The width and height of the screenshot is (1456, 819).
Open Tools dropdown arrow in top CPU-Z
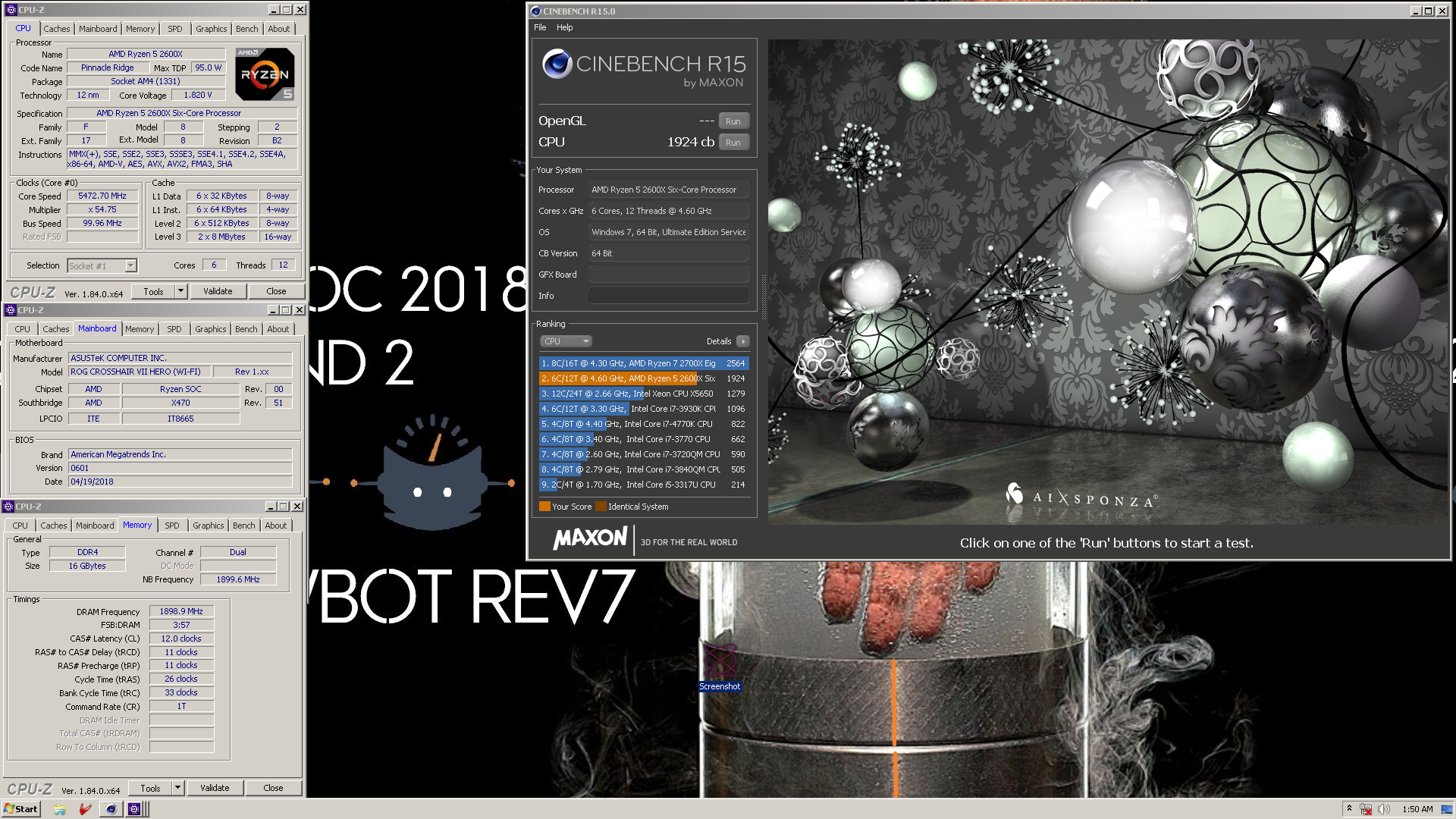click(x=180, y=291)
